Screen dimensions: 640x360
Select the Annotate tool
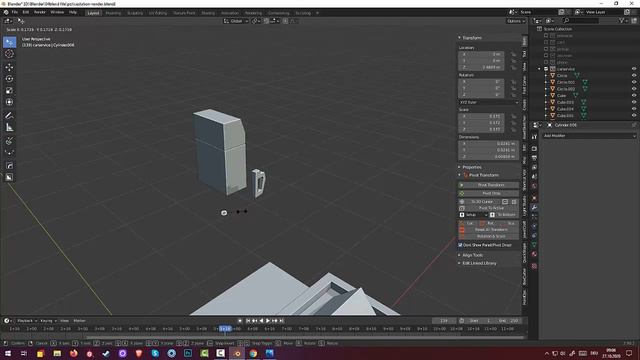9,116
